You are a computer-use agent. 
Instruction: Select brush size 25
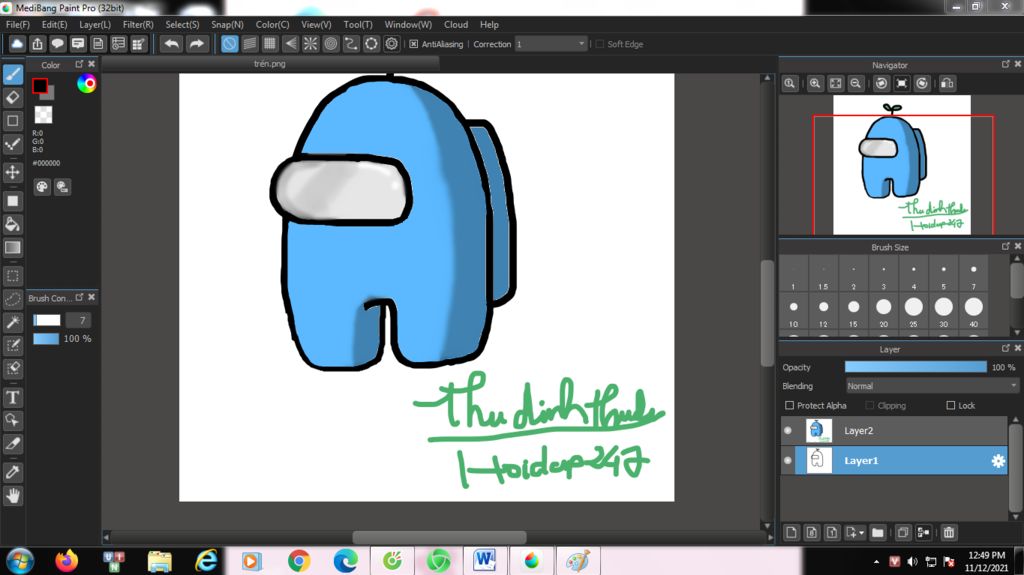click(x=914, y=311)
